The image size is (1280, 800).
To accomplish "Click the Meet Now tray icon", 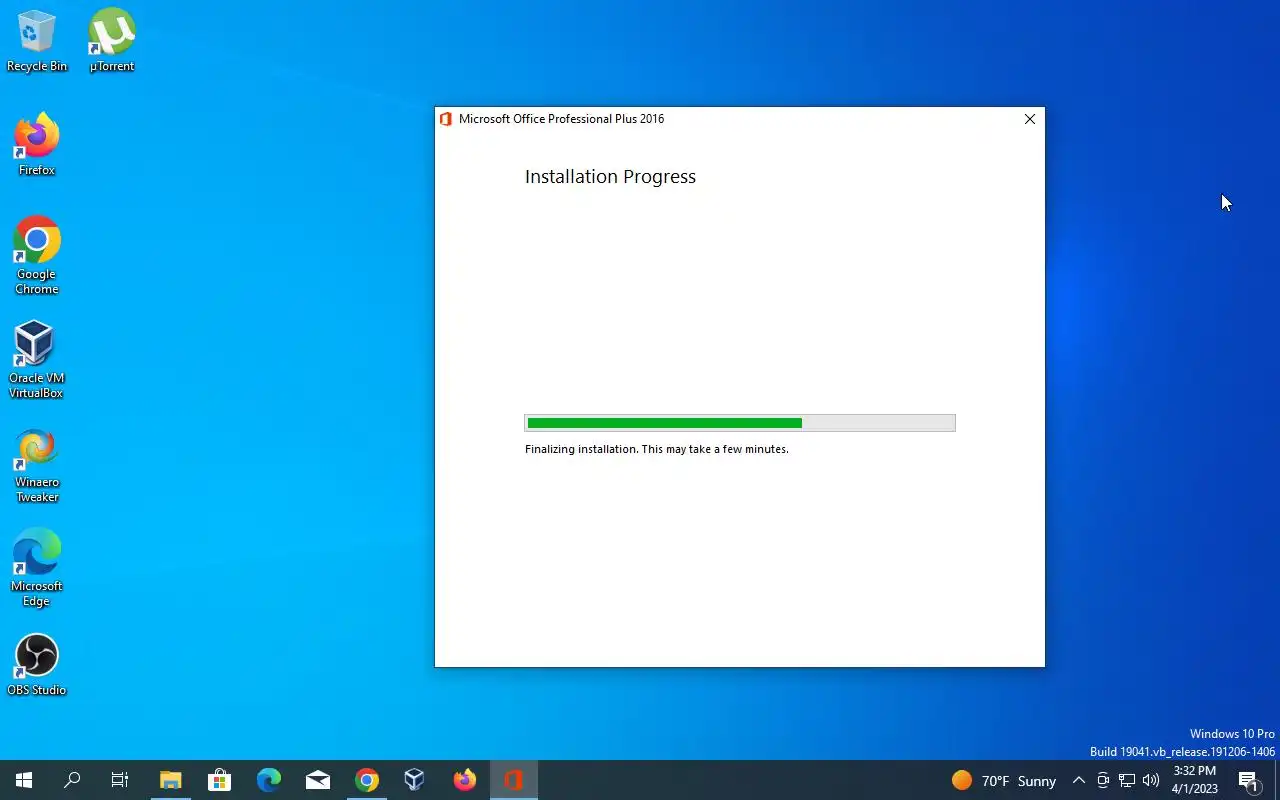I will [1103, 780].
